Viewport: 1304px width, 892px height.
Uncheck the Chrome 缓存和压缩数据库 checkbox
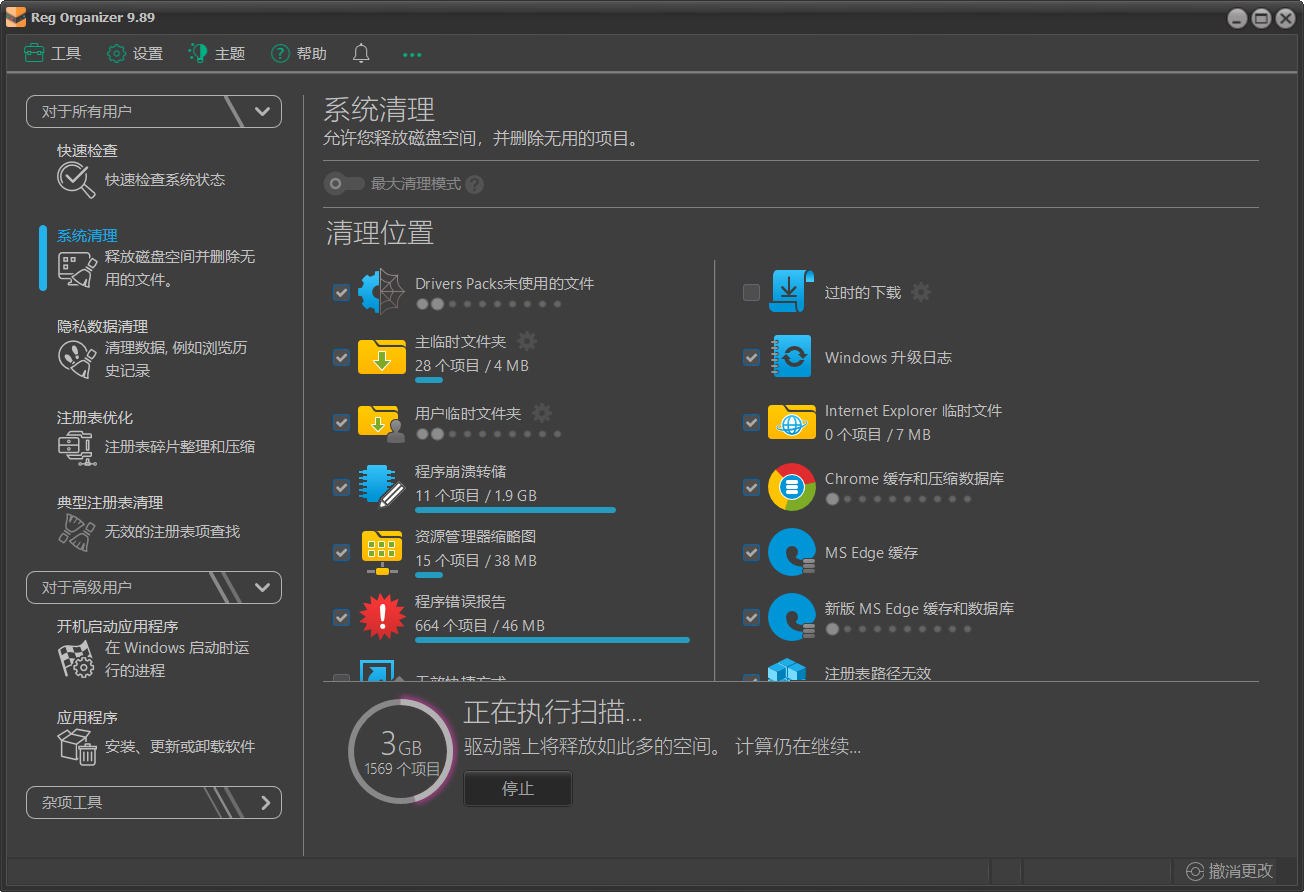751,487
